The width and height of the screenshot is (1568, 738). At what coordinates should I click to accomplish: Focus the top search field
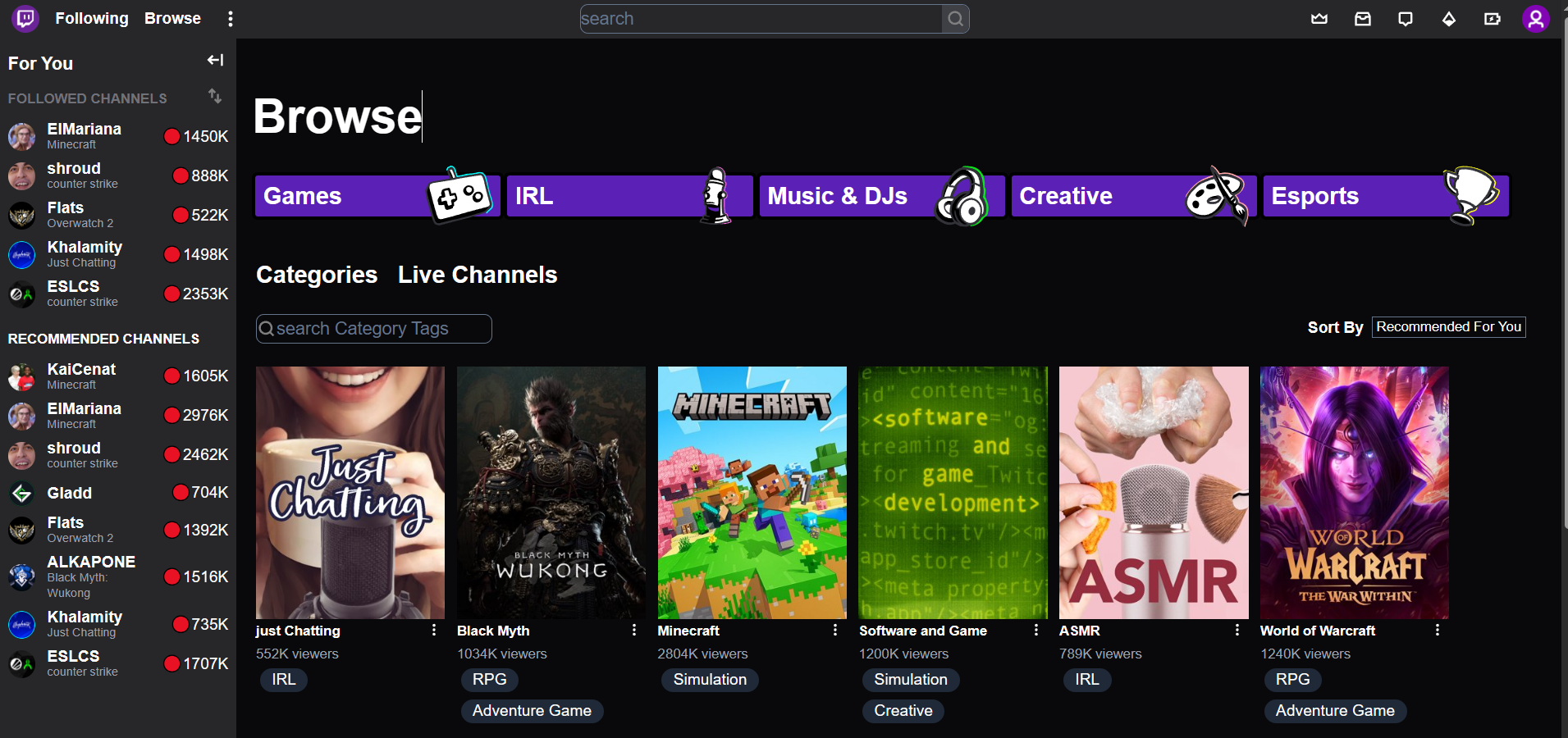point(761,19)
